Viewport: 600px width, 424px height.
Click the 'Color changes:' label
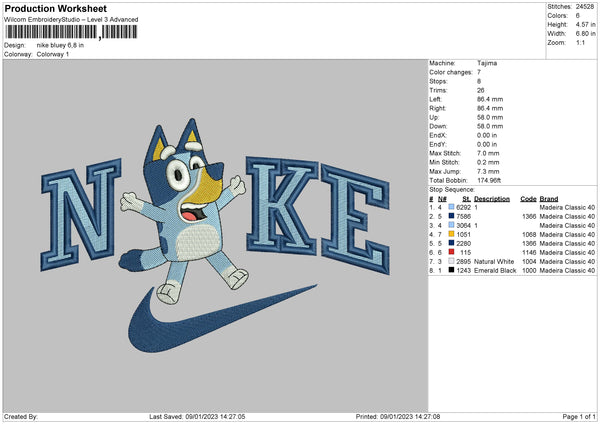pyautogui.click(x=451, y=72)
